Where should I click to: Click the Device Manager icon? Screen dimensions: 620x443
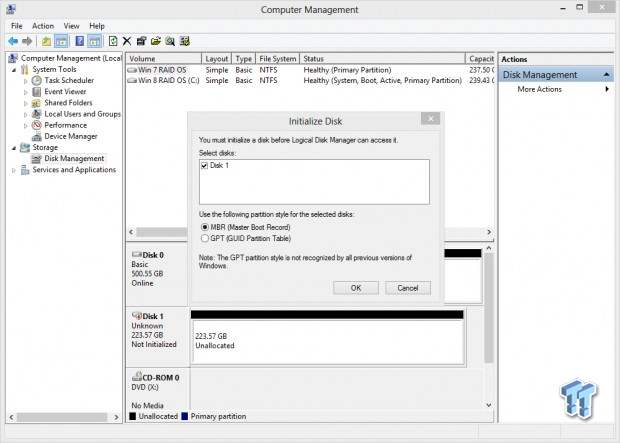pyautogui.click(x=36, y=136)
